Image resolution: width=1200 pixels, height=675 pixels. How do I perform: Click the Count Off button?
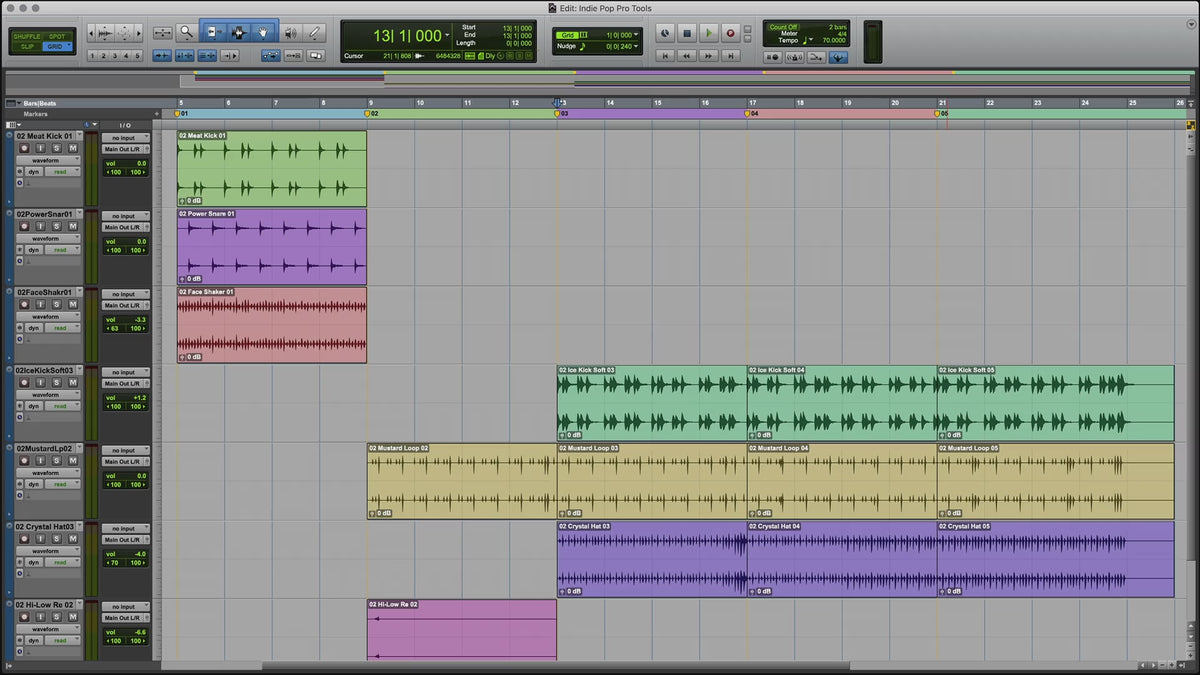[783, 27]
